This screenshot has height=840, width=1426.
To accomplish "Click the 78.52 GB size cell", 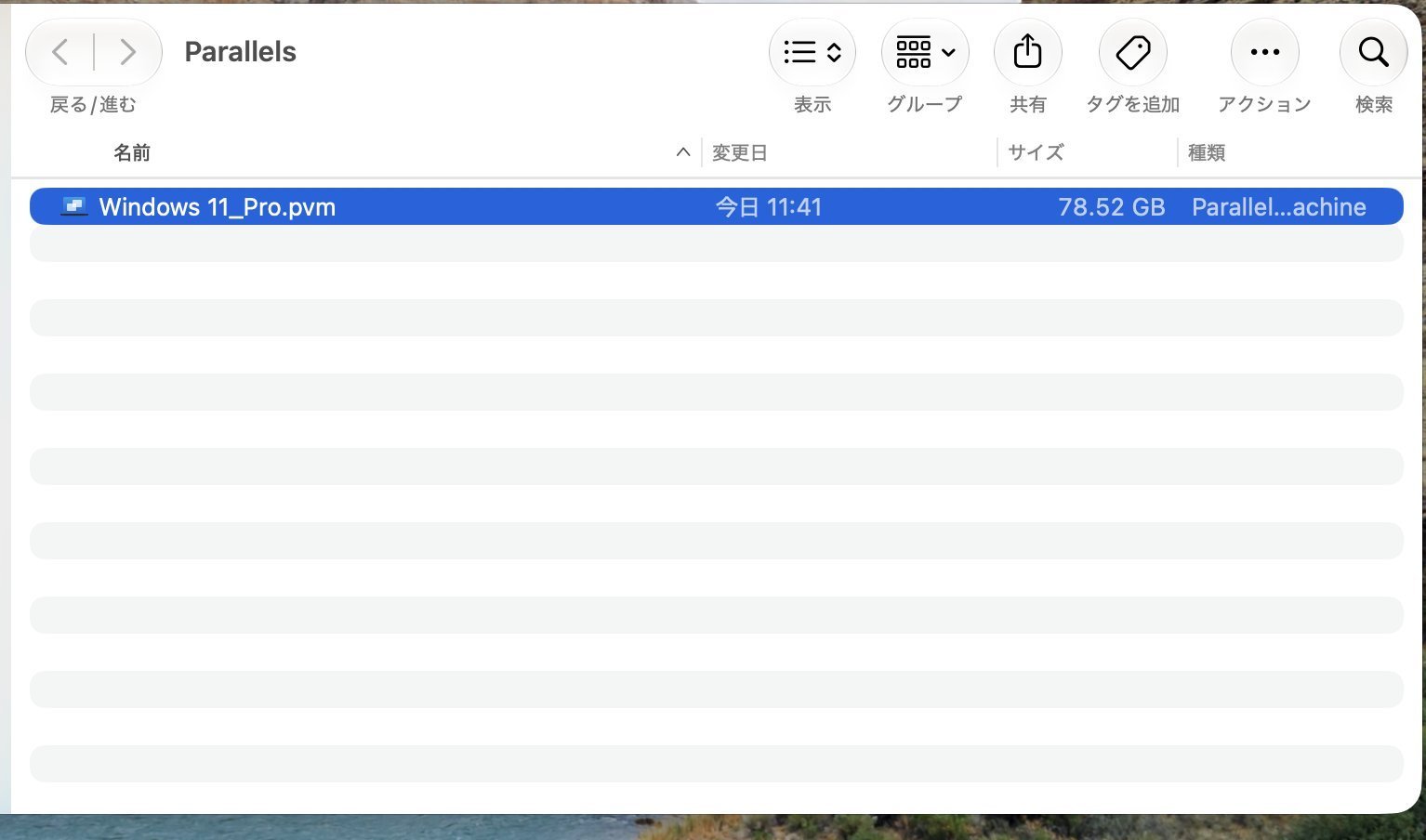I will coord(1112,206).
